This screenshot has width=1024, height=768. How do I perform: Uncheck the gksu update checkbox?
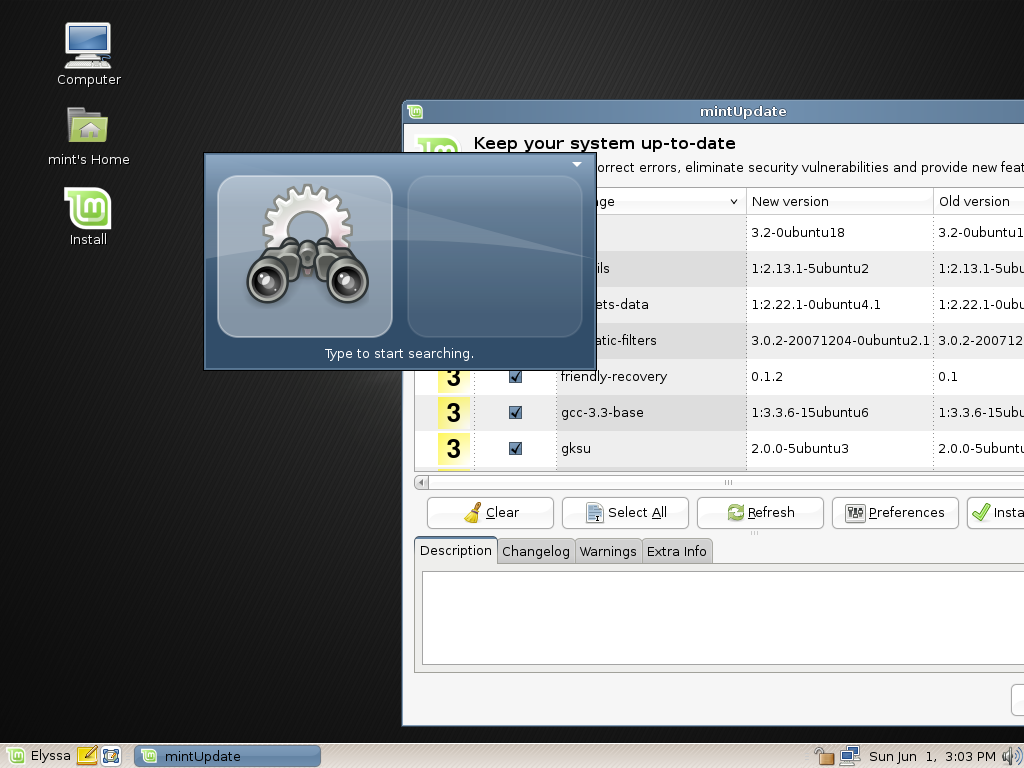tap(515, 449)
